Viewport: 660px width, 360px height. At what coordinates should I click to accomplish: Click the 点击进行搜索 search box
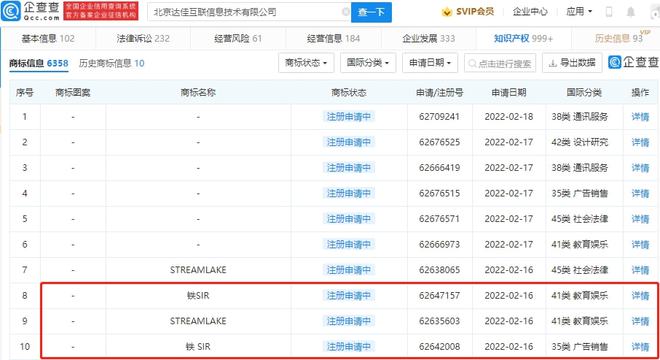pyautogui.click(x=500, y=63)
